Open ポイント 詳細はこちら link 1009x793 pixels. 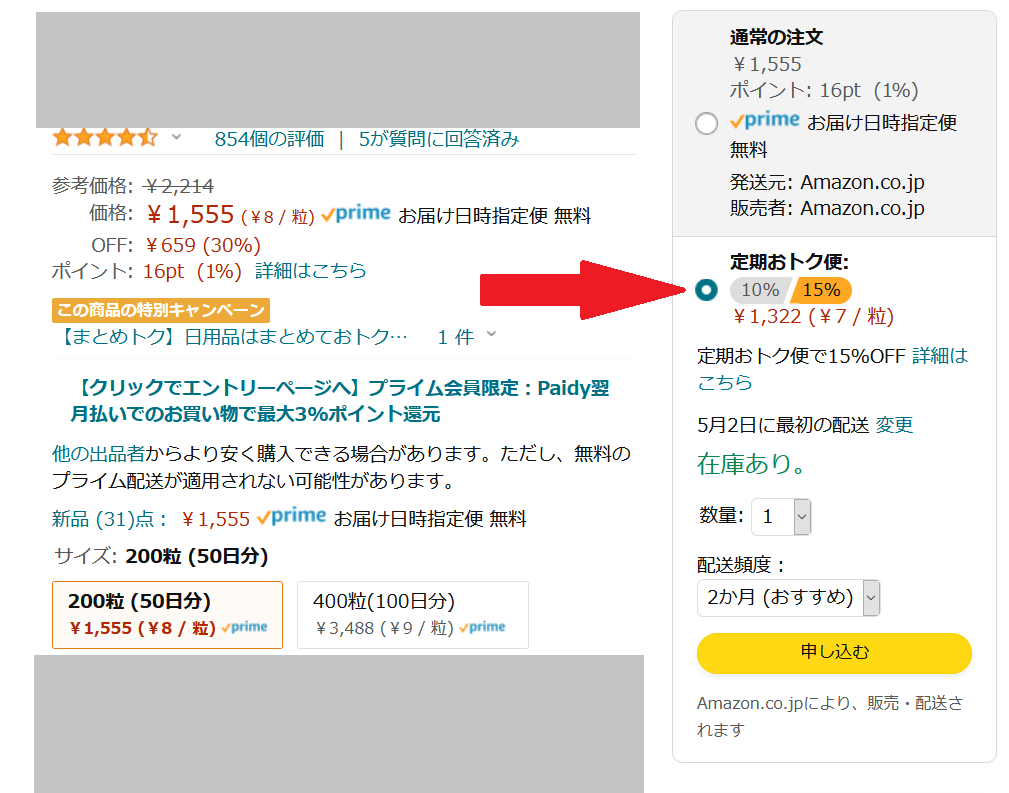310,270
